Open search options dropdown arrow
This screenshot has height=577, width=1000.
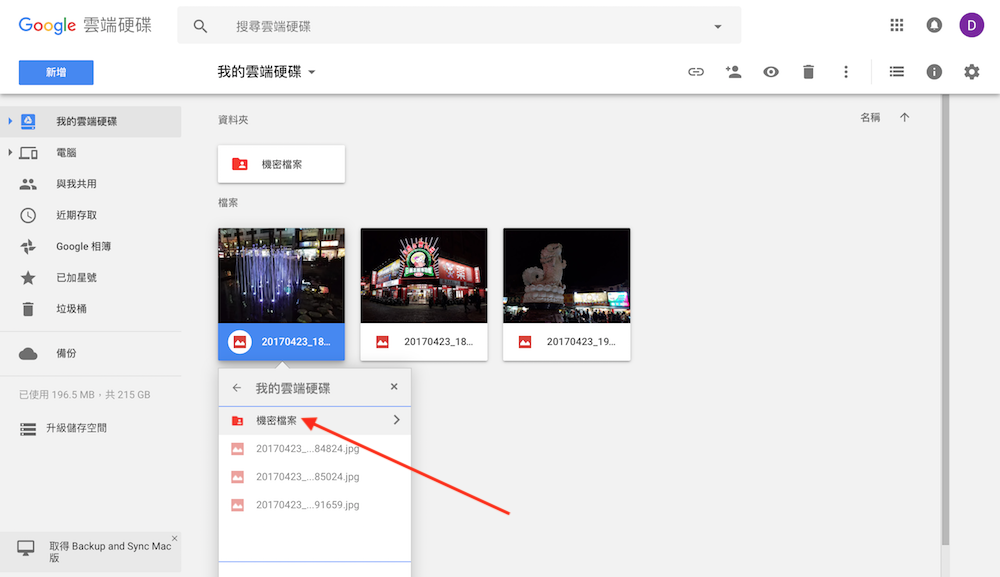(717, 27)
